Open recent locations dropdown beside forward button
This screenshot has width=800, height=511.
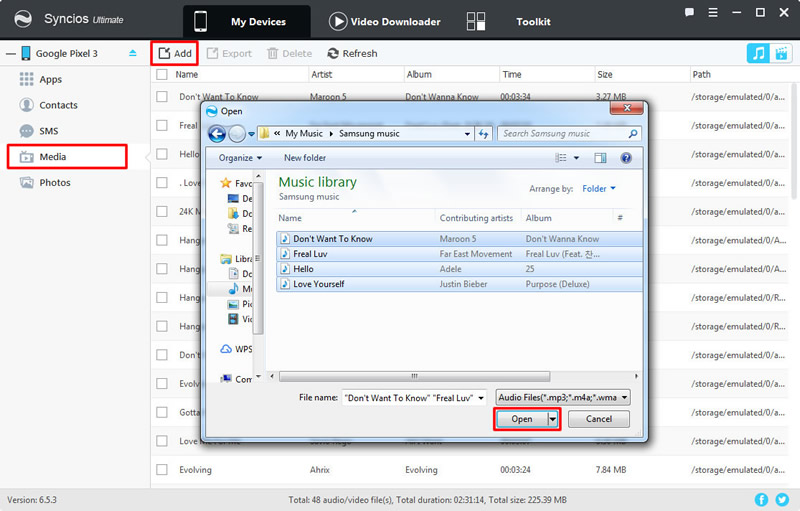coord(252,134)
